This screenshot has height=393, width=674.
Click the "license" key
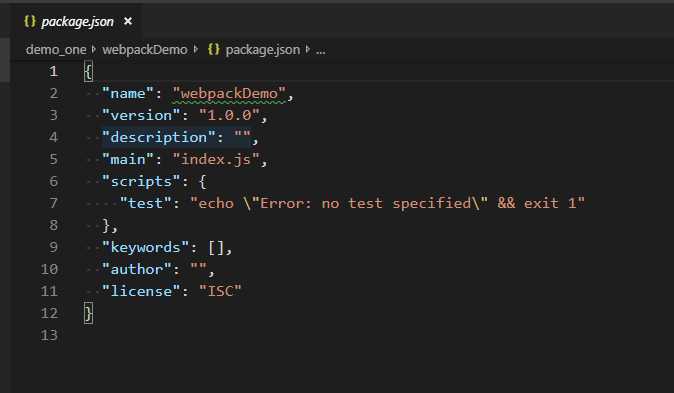[x=141, y=291]
